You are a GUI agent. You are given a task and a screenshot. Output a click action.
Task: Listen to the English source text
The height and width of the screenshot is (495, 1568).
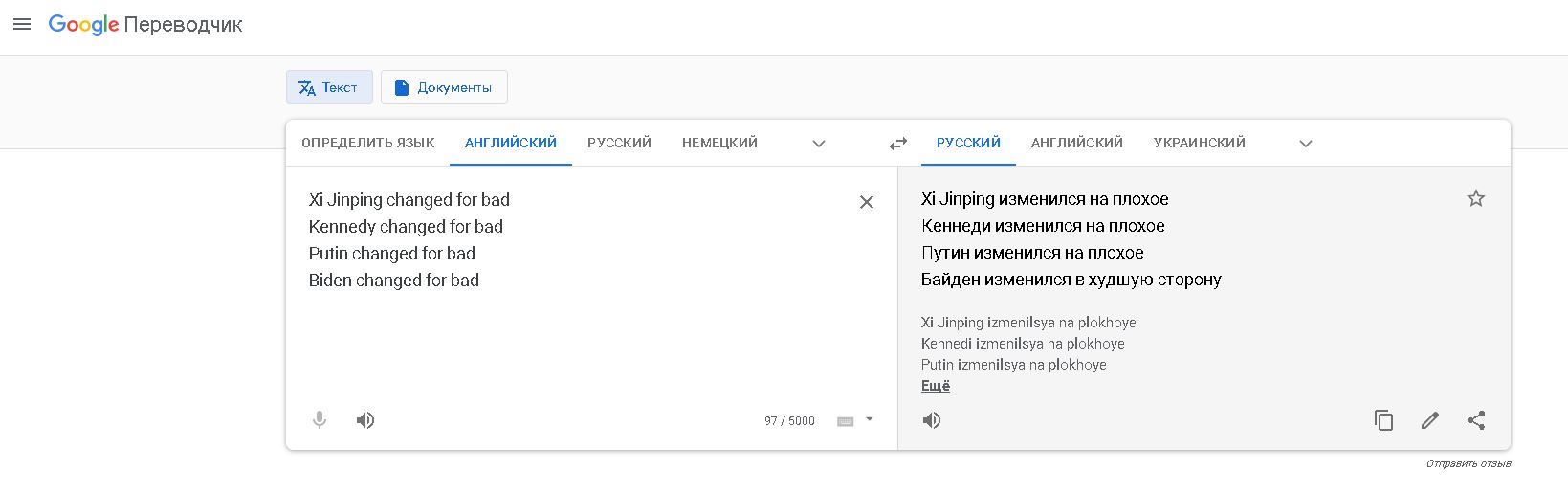pos(365,420)
